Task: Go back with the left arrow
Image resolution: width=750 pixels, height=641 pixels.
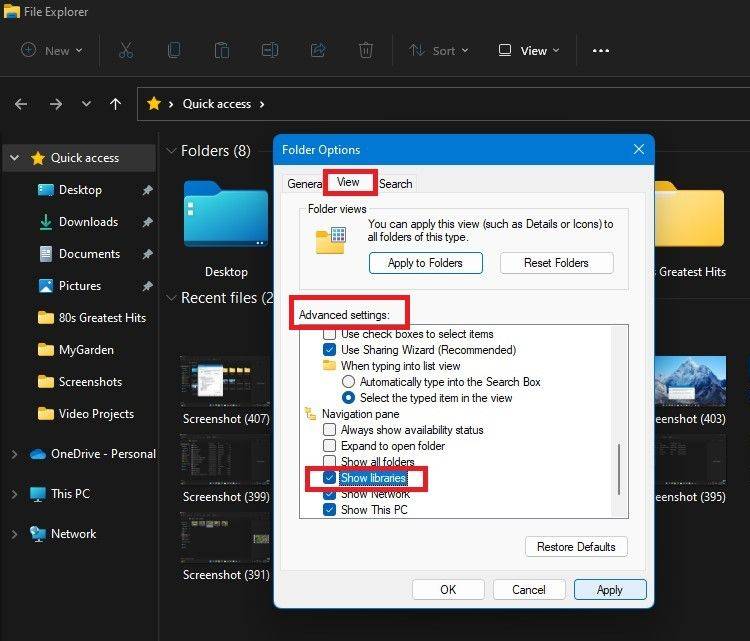Action: pos(21,104)
